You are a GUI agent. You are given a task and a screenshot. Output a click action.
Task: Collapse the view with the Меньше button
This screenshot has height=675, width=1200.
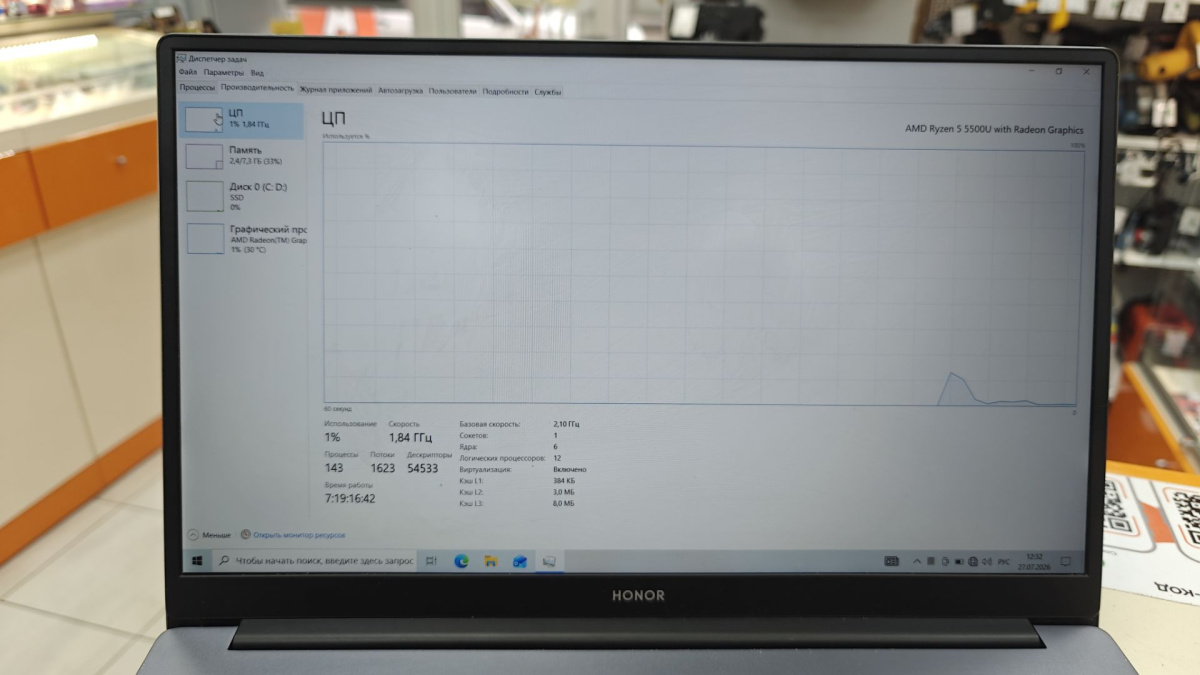(x=209, y=535)
